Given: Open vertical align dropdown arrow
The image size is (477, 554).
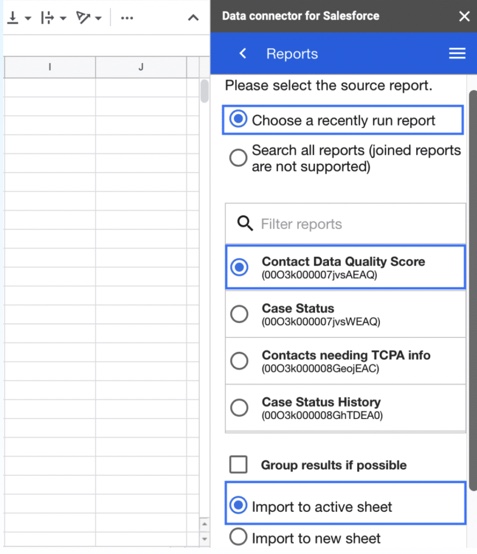Looking at the screenshot, I should click(28, 18).
